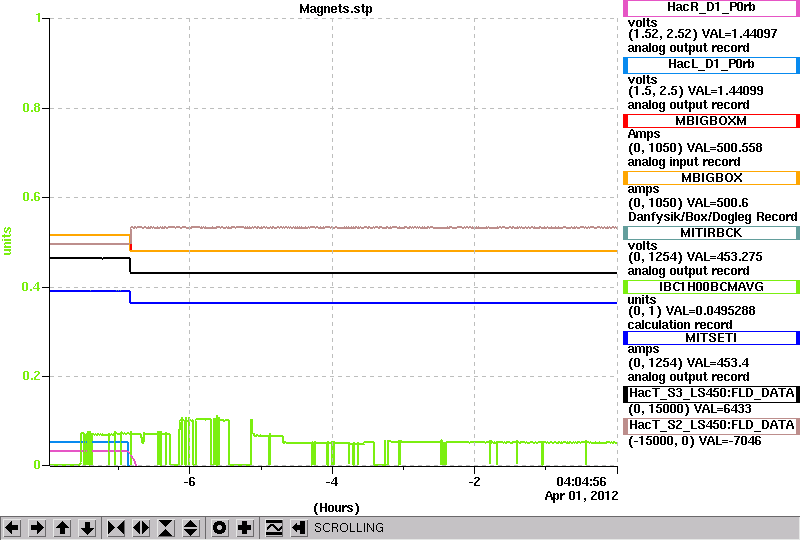Click the vertical 'units' y-axis label
The width and height of the screenshot is (800, 540).
tap(7, 241)
